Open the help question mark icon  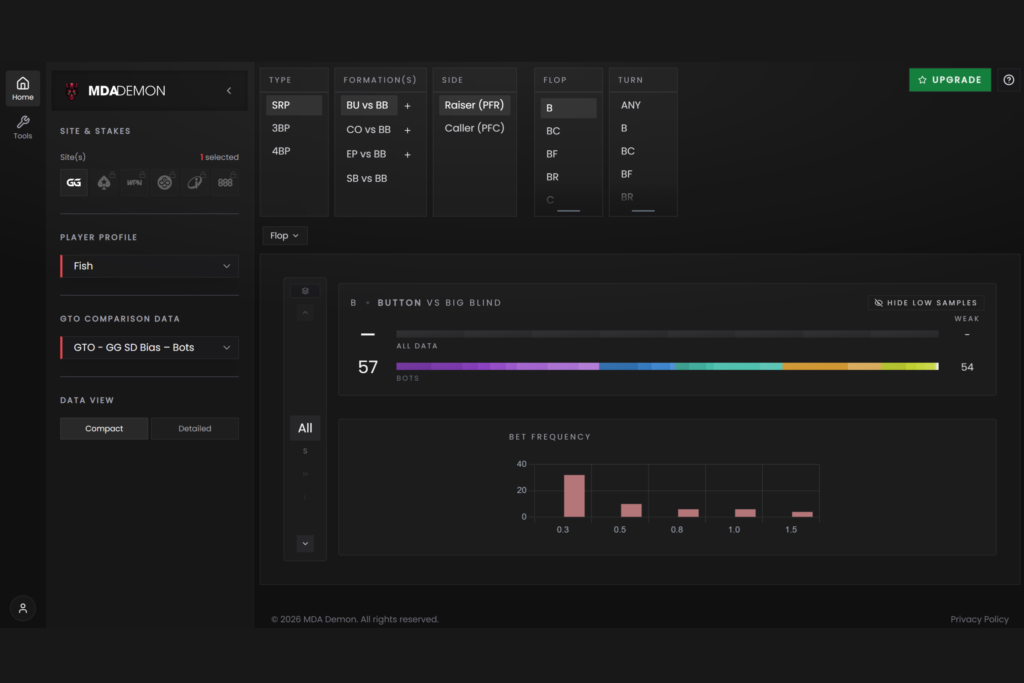click(1008, 80)
